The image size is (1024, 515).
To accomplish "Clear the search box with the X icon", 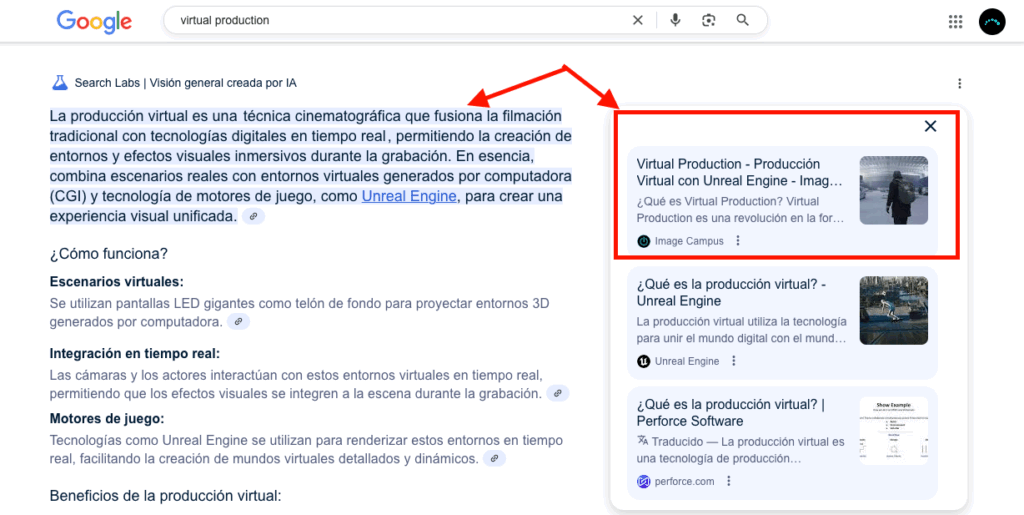I will [638, 20].
